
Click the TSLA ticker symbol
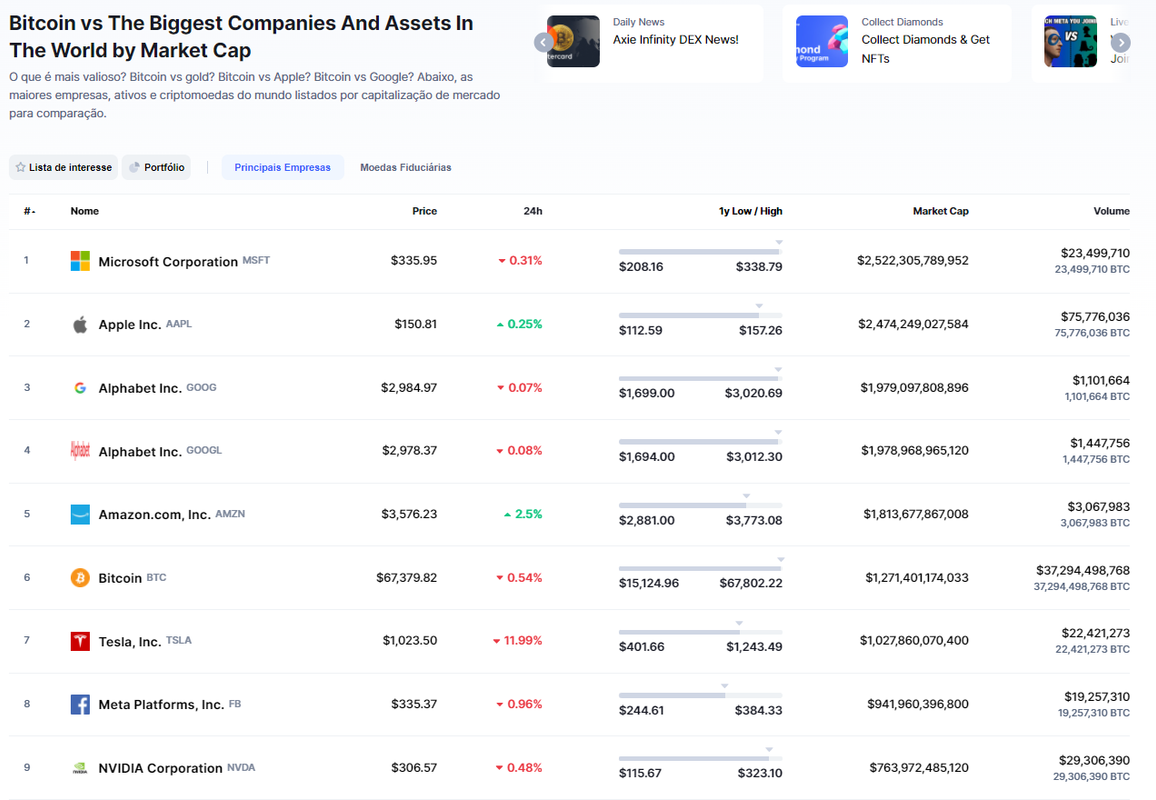[x=178, y=640]
